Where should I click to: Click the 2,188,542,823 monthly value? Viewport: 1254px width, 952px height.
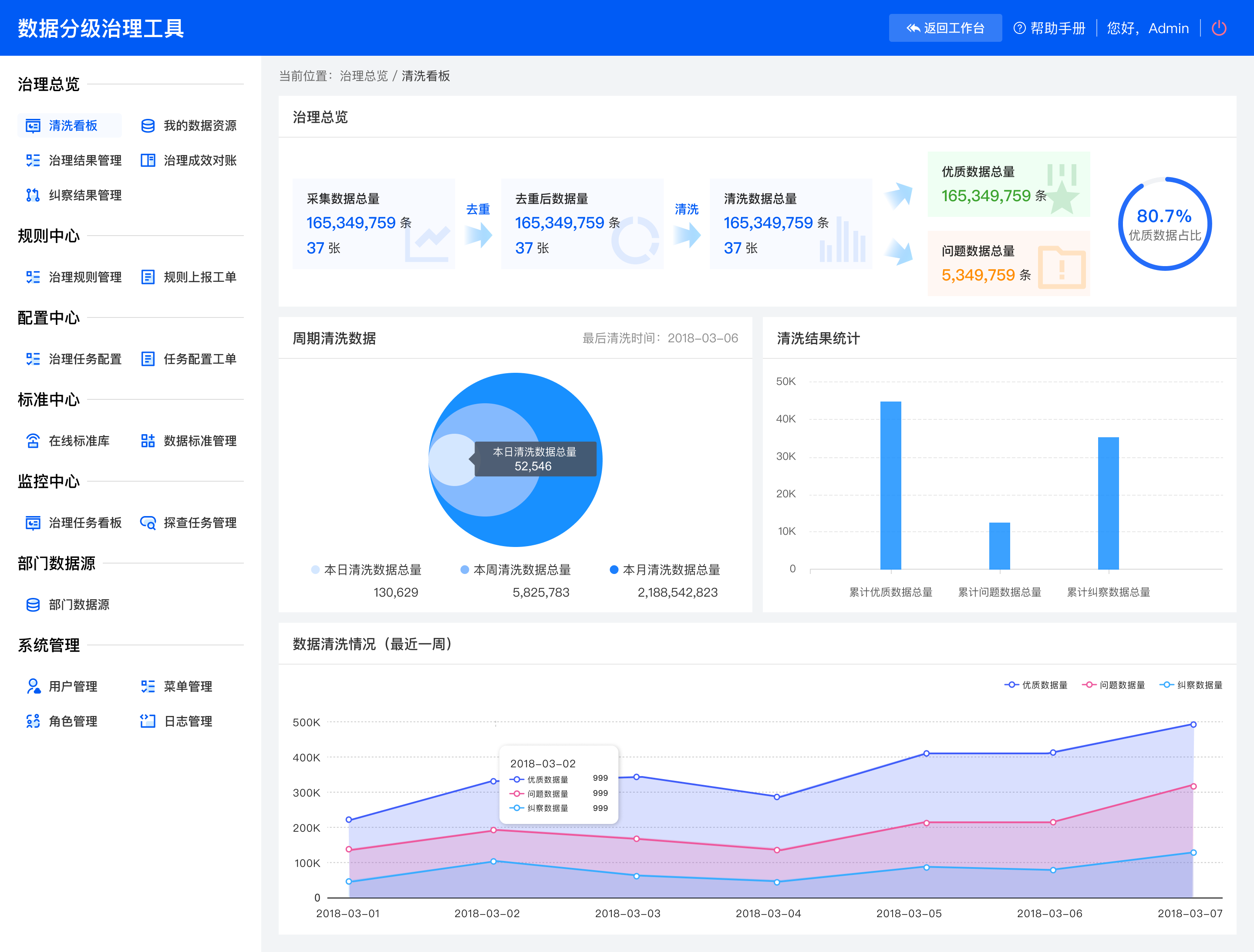(678, 593)
